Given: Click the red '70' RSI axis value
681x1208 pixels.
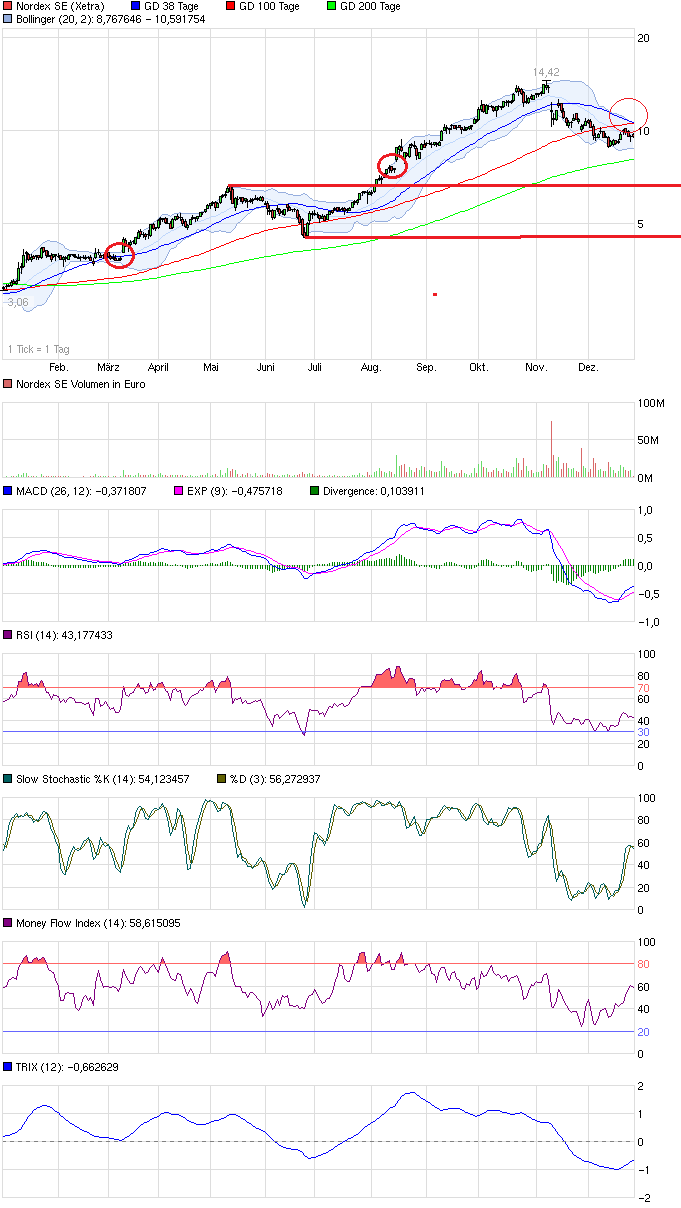Looking at the screenshot, I should coord(645,688).
